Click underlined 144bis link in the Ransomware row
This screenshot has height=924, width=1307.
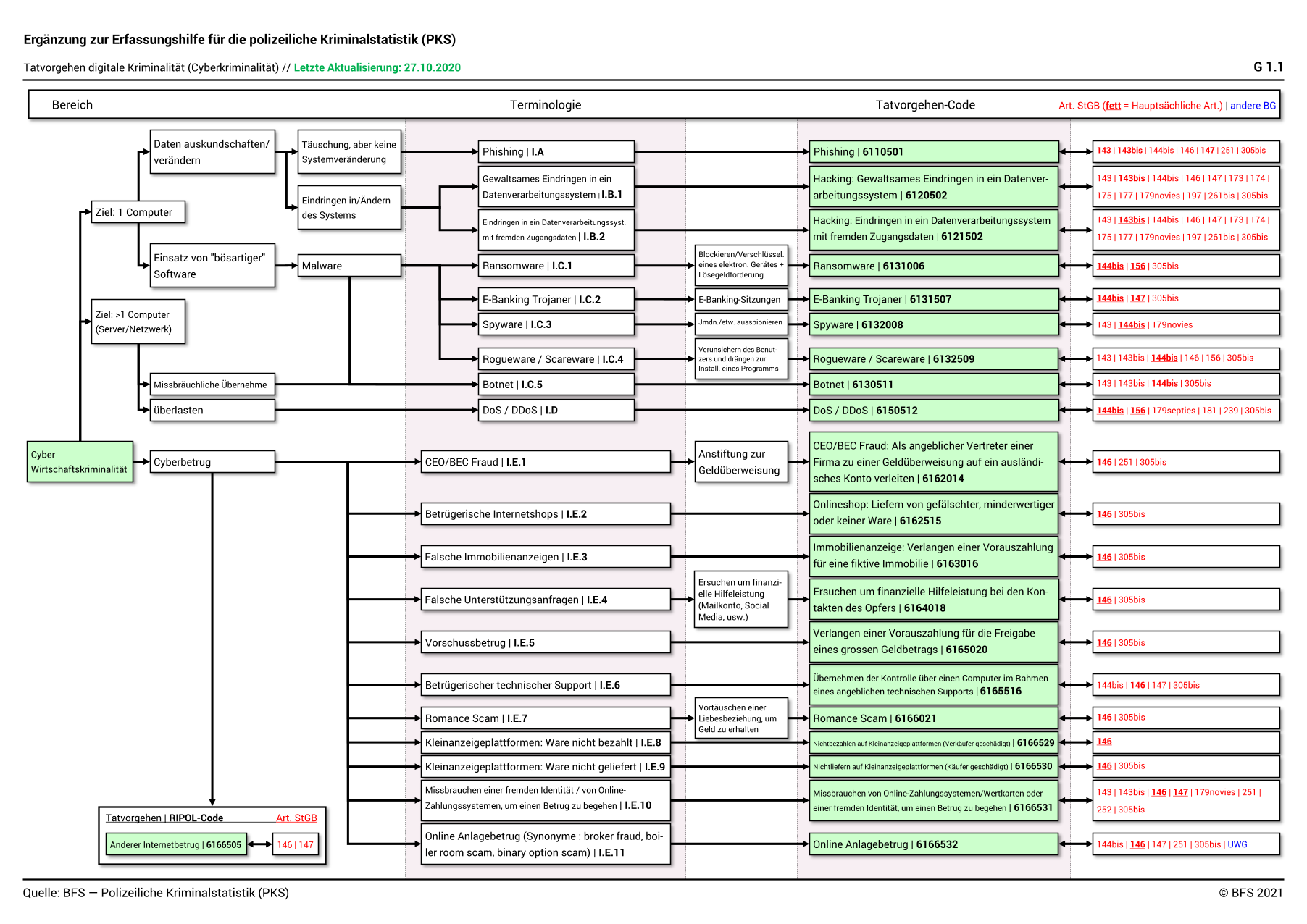(1109, 266)
